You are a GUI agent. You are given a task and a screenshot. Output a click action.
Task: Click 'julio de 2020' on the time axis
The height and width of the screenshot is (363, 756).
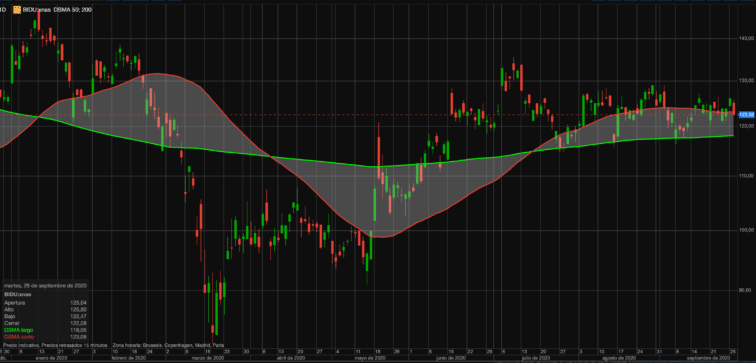pos(536,358)
